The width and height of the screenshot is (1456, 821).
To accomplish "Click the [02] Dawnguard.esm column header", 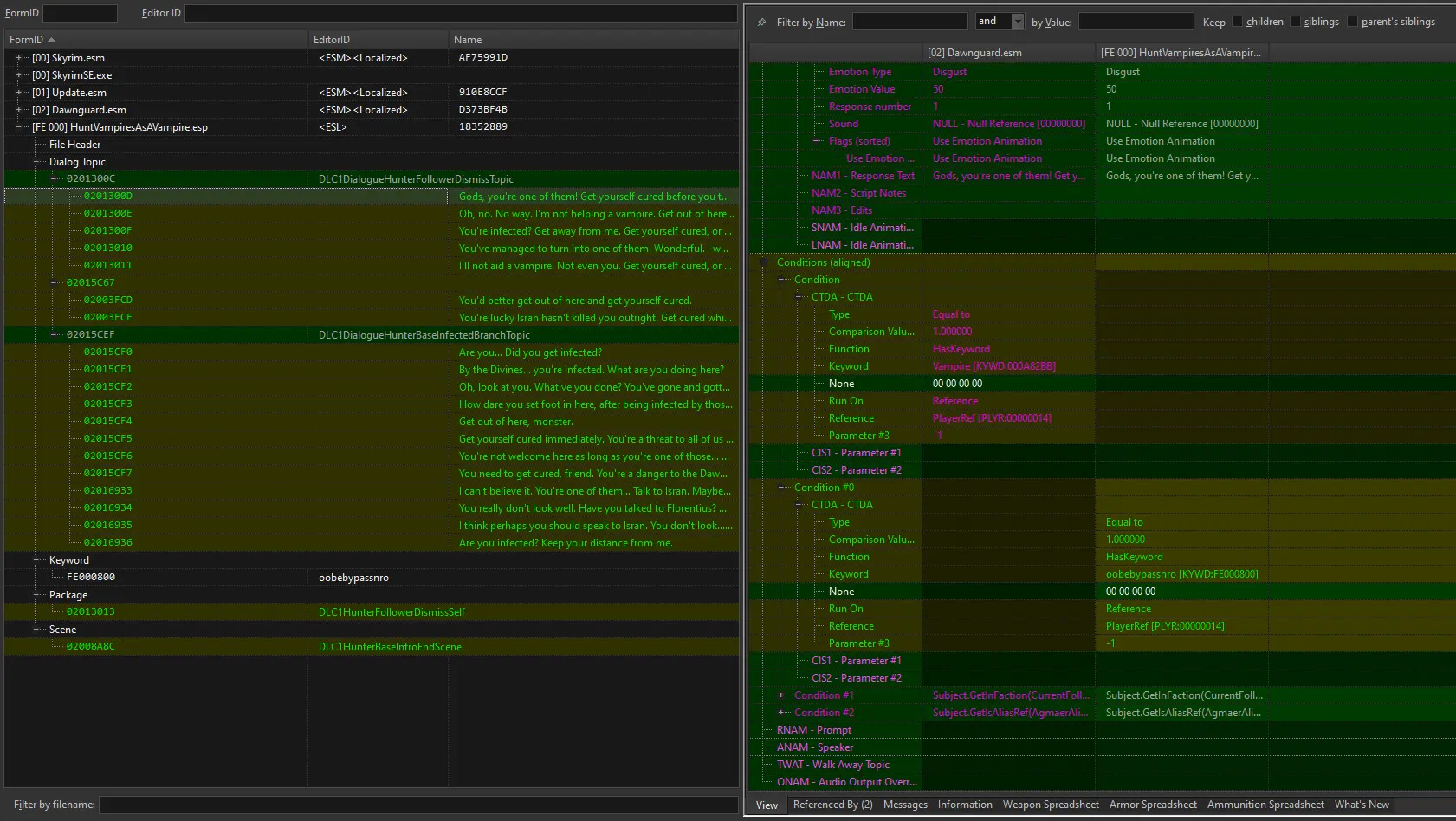I will 1009,53.
